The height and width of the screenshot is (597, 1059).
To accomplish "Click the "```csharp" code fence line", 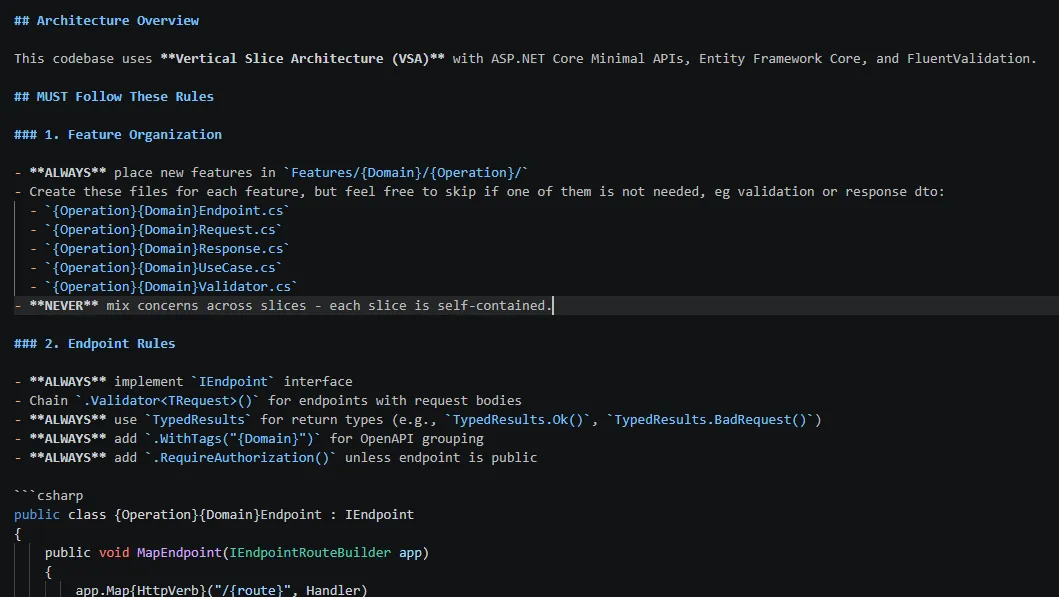I will pyautogui.click(x=49, y=495).
